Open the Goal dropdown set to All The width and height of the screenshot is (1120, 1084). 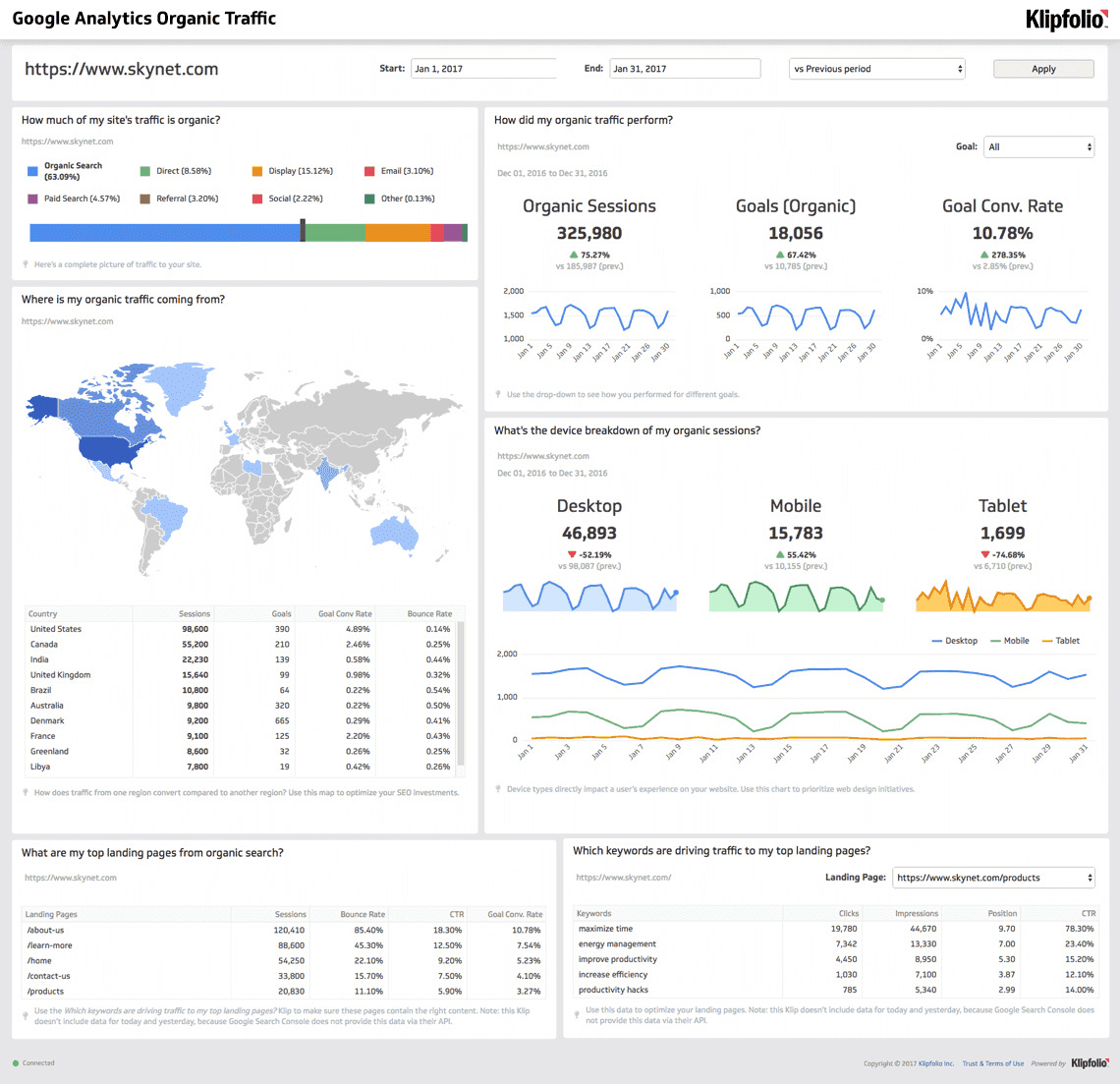click(1038, 146)
